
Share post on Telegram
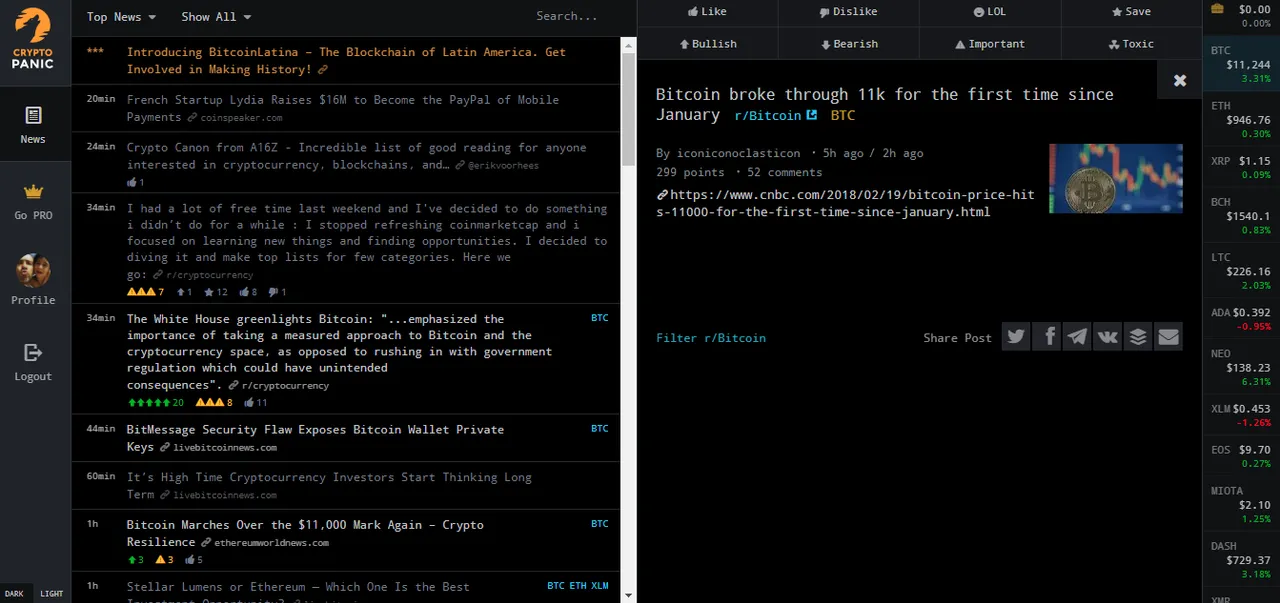point(1077,337)
